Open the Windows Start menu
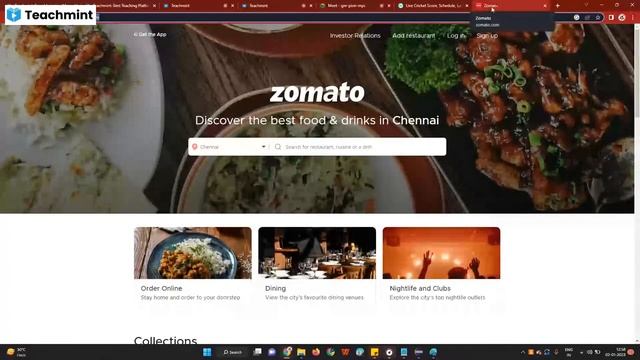This screenshot has width=640, height=360. [x=207, y=352]
